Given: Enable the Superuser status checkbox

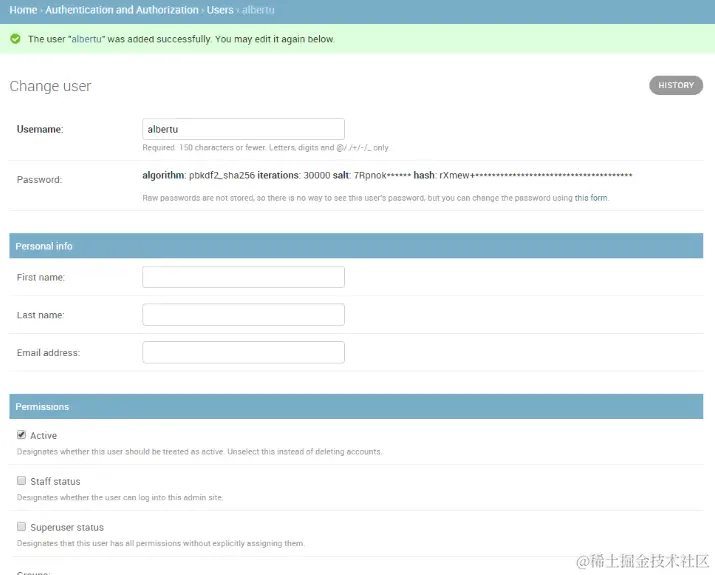Looking at the screenshot, I should coord(21,527).
